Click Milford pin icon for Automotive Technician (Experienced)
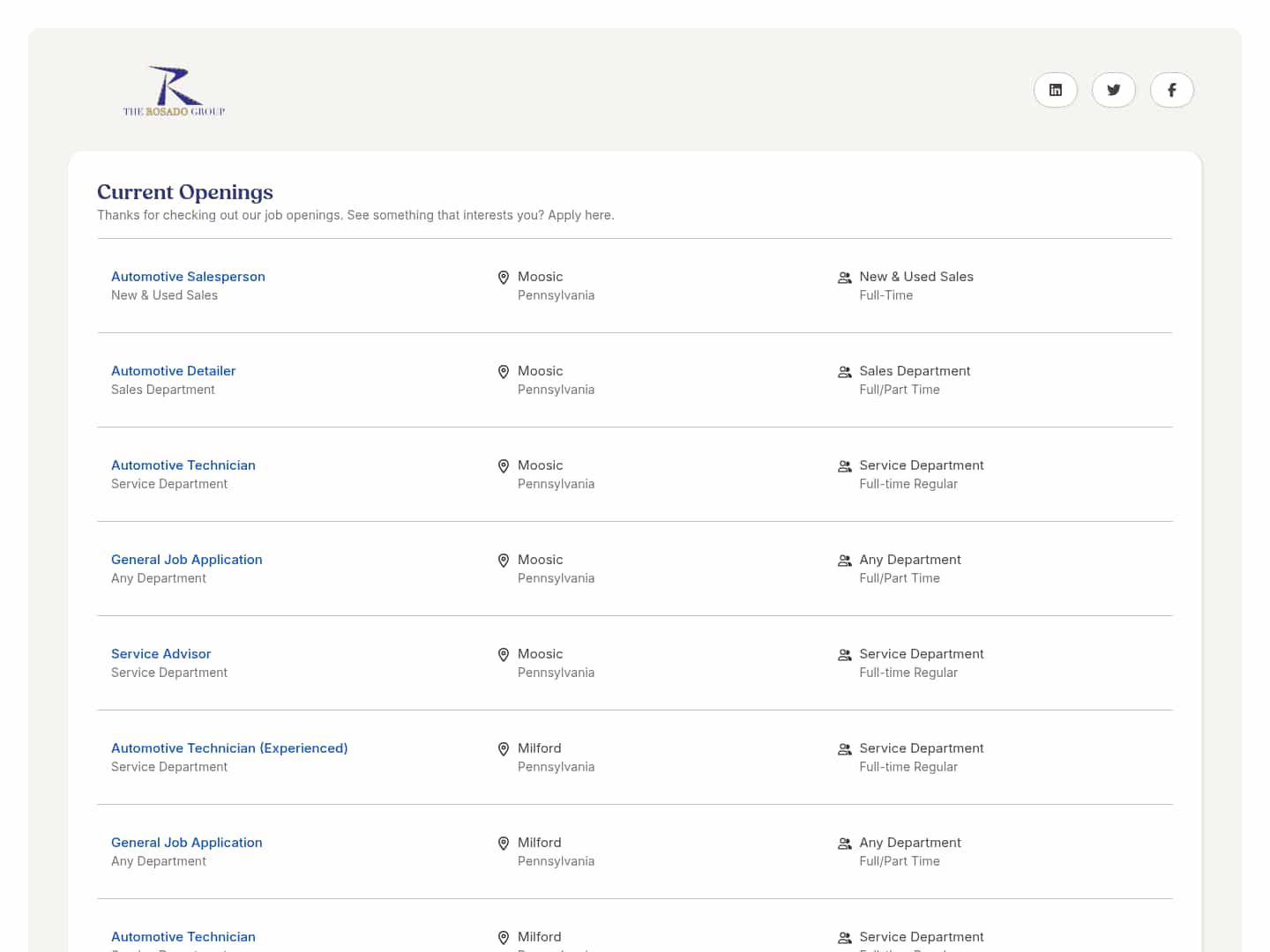This screenshot has width=1270, height=952. tap(504, 749)
